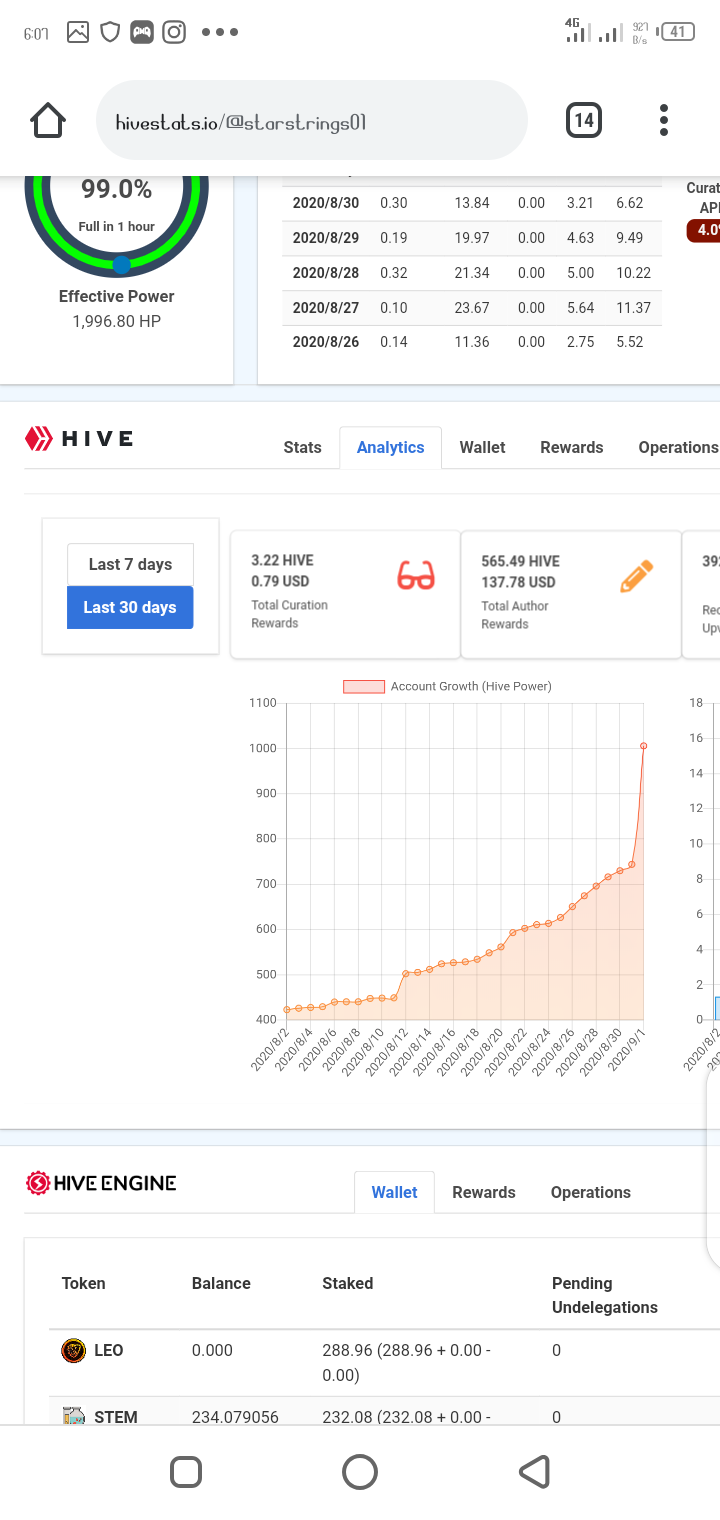Tap the Instagram notification icon in status bar
Image resolution: width=720 pixels, height=1520 pixels.
174,32
